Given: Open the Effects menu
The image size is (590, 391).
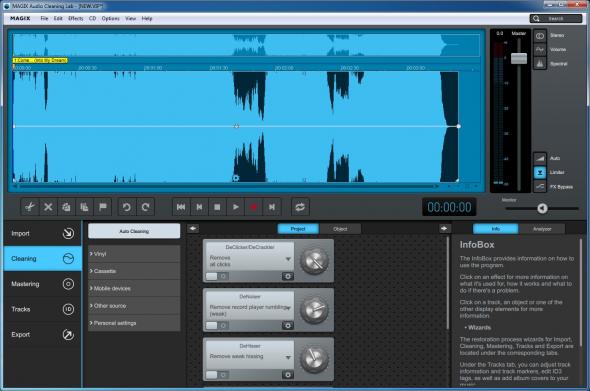Looking at the screenshot, I should tap(76, 18).
